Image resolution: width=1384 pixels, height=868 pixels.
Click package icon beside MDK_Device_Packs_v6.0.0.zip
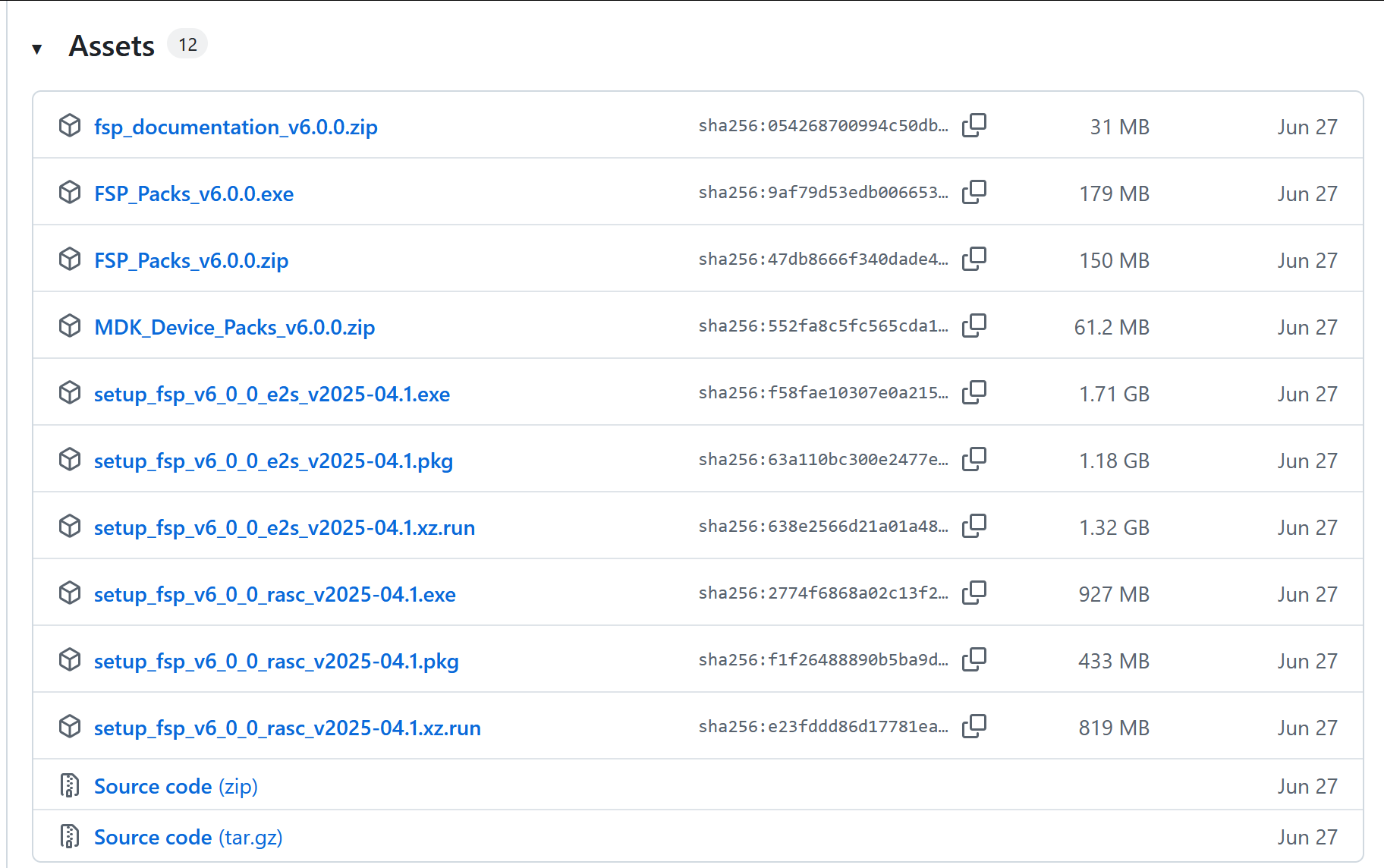click(70, 325)
